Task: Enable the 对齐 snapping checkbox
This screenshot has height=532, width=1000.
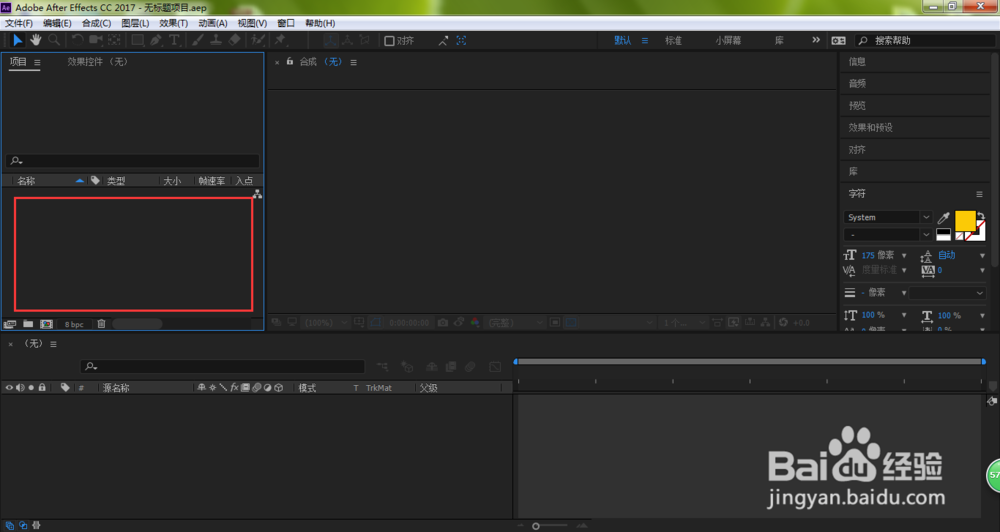Action: click(389, 41)
